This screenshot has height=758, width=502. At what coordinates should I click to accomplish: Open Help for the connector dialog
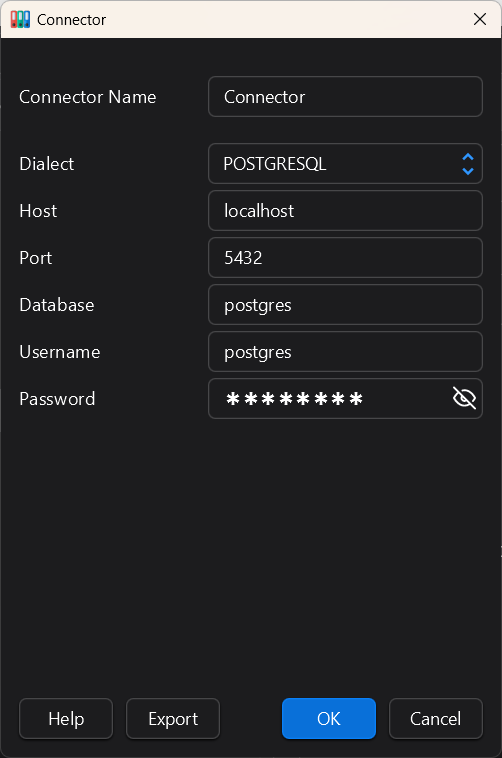point(66,718)
